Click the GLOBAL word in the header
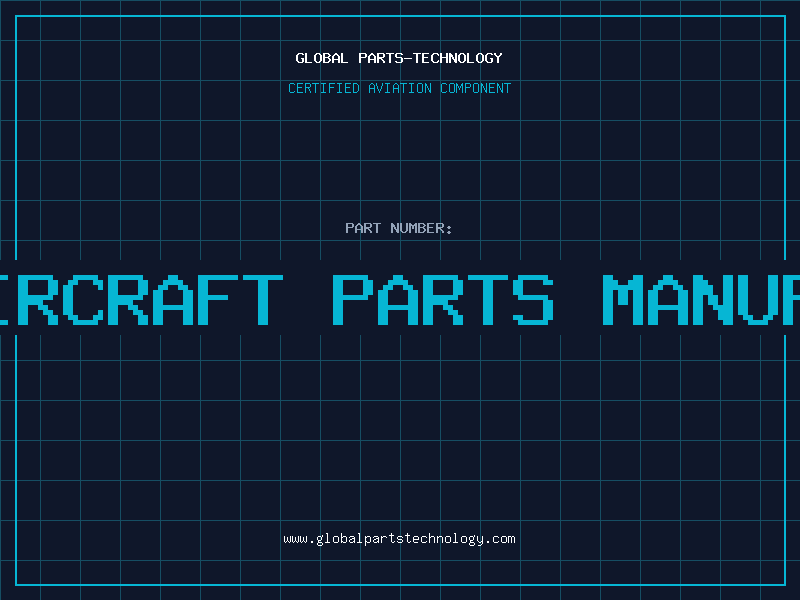Screen dimensions: 800x600 coord(321,58)
